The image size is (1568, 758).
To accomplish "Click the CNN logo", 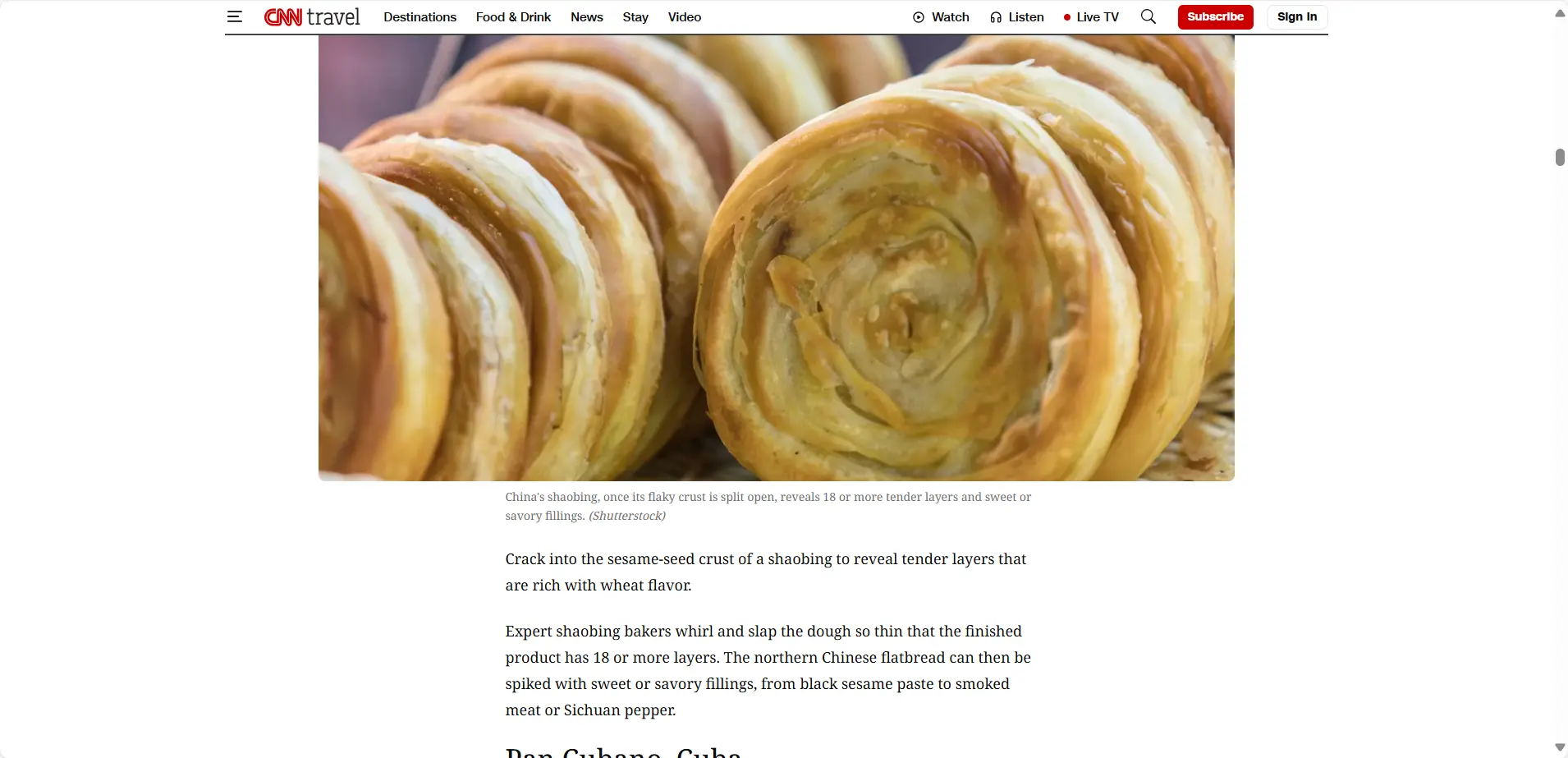I will click(283, 17).
